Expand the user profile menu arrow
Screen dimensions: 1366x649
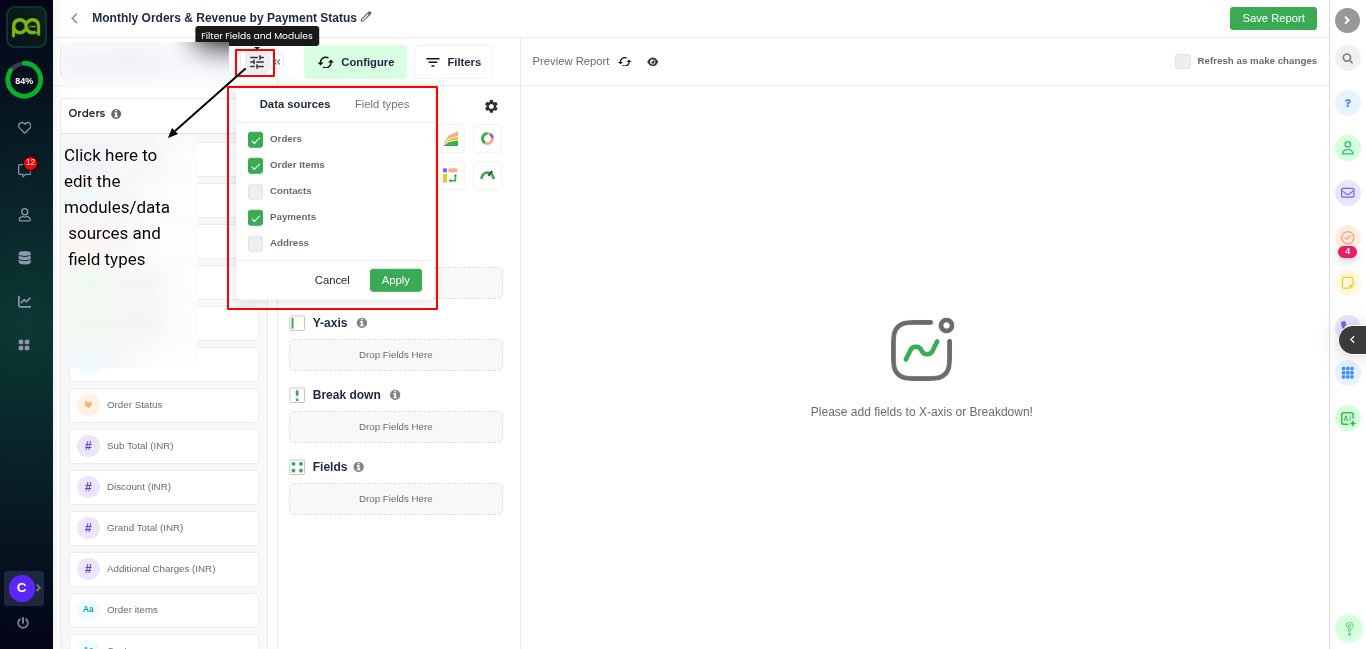39,588
